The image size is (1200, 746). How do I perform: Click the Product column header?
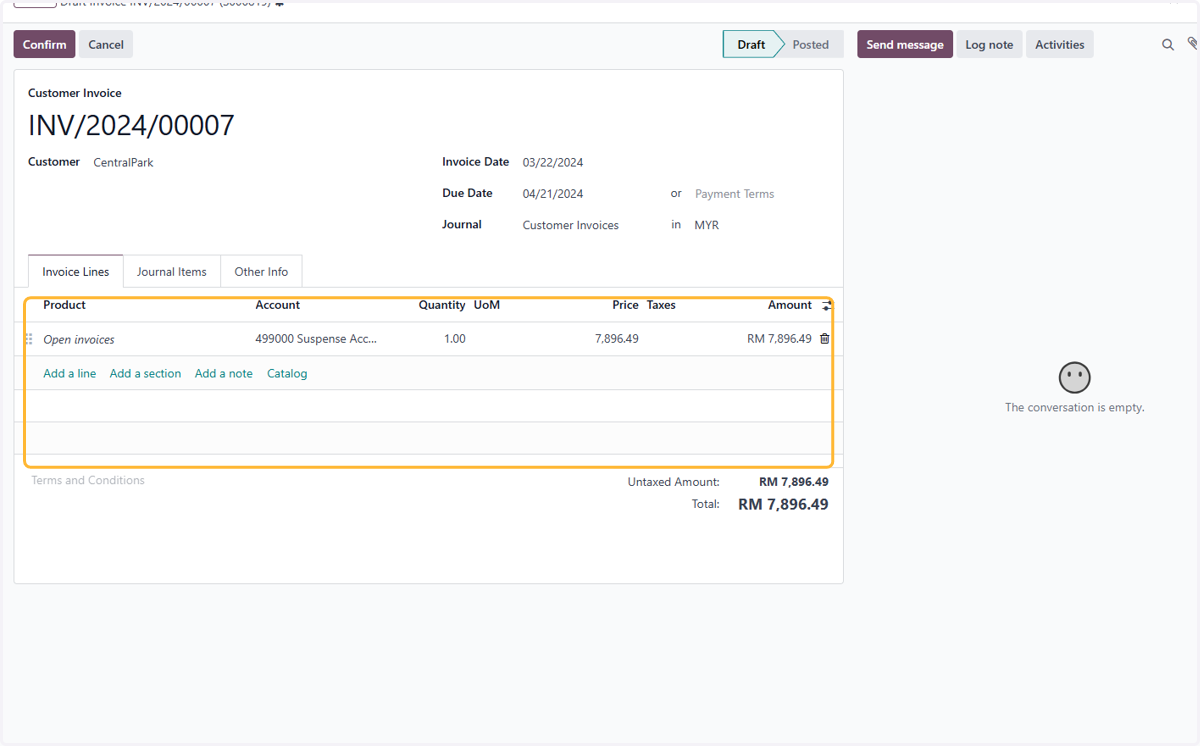64,305
